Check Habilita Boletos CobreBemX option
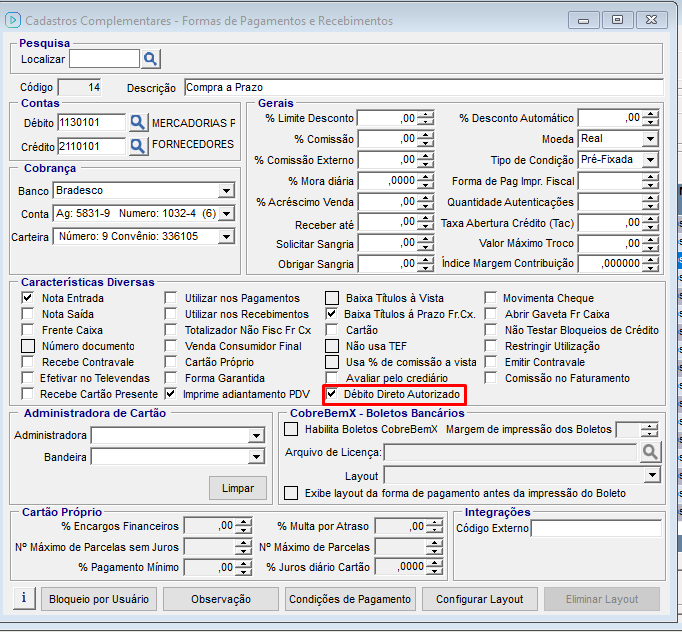Viewport: 682px width, 633px height. point(291,430)
